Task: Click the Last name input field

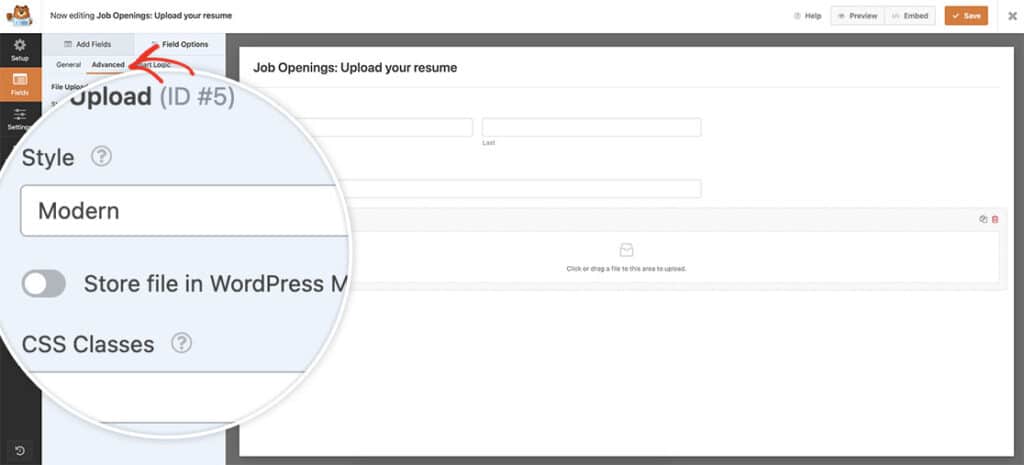Action: 591,127
